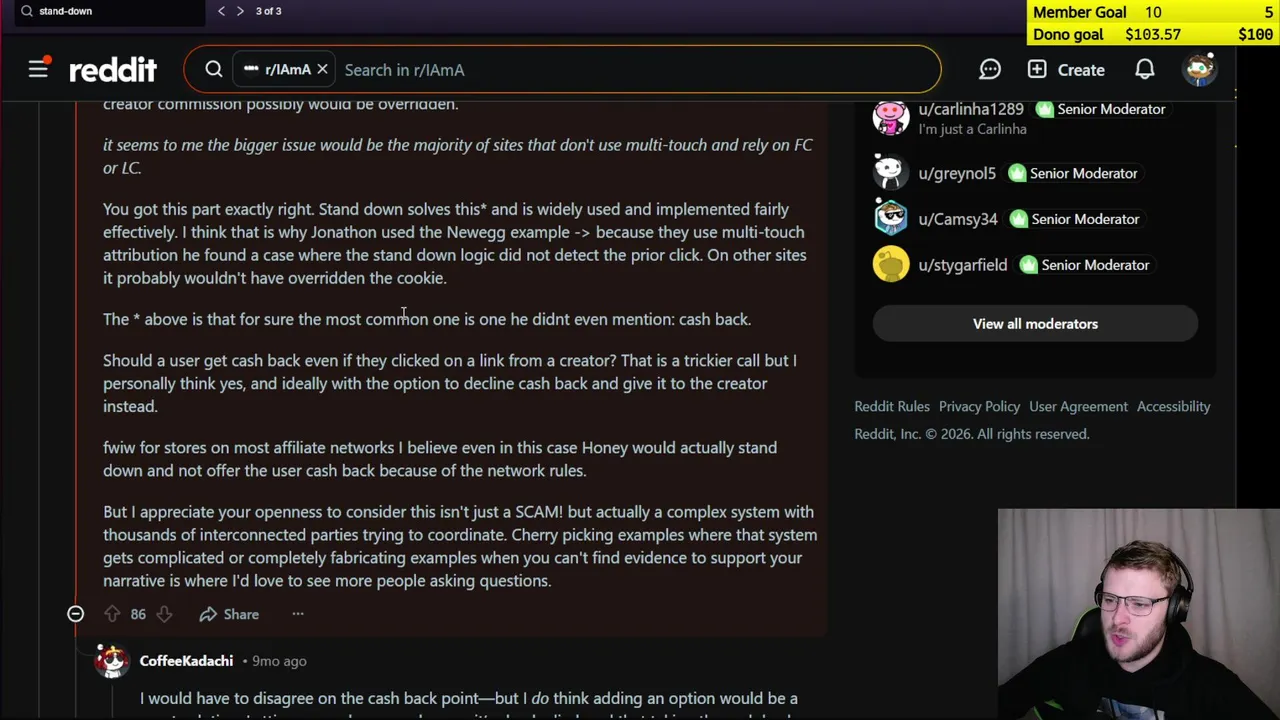Open the chat bubble icon
The width and height of the screenshot is (1280, 720).
(x=990, y=69)
